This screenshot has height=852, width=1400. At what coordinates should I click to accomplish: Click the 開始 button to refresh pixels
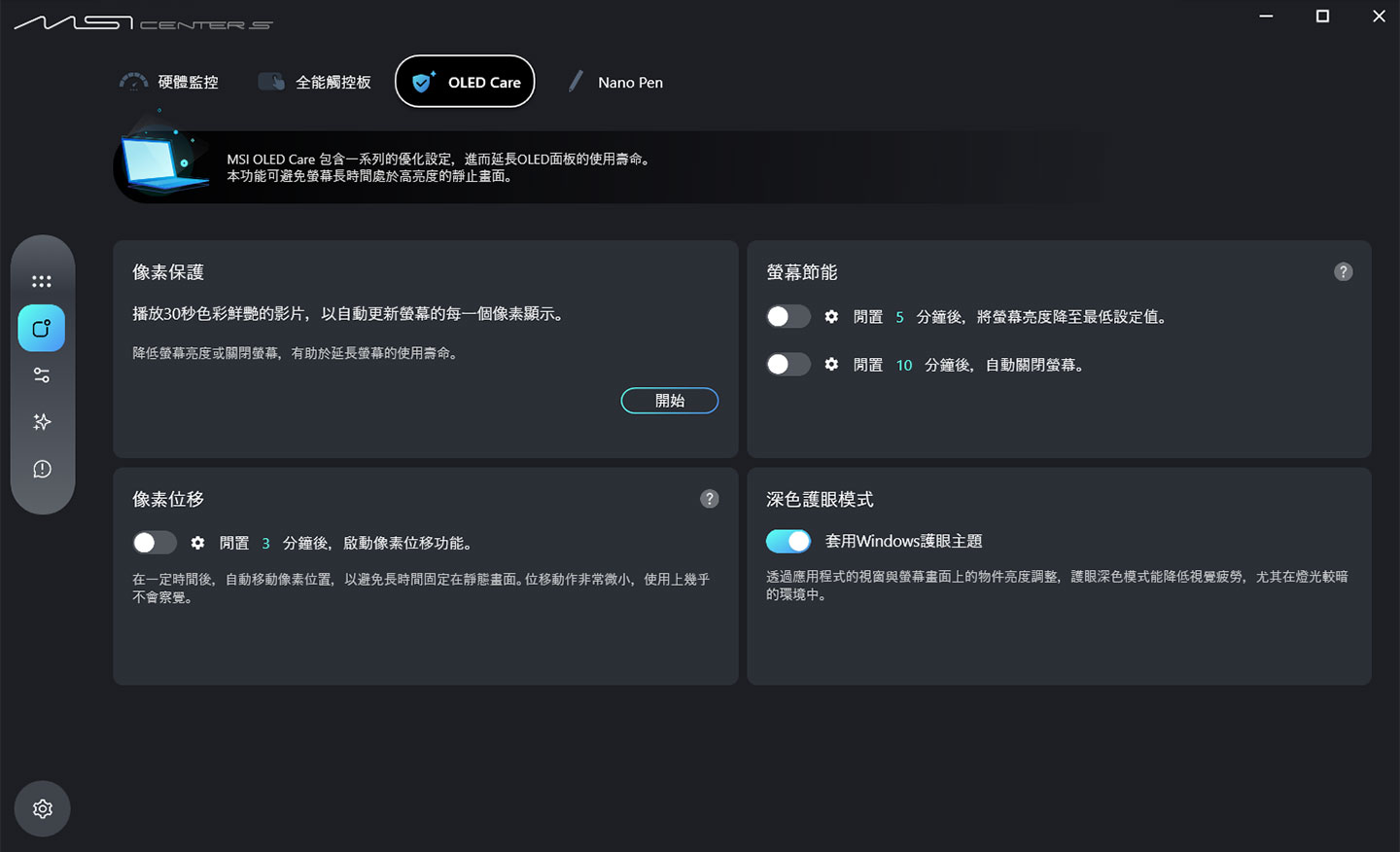pos(669,400)
